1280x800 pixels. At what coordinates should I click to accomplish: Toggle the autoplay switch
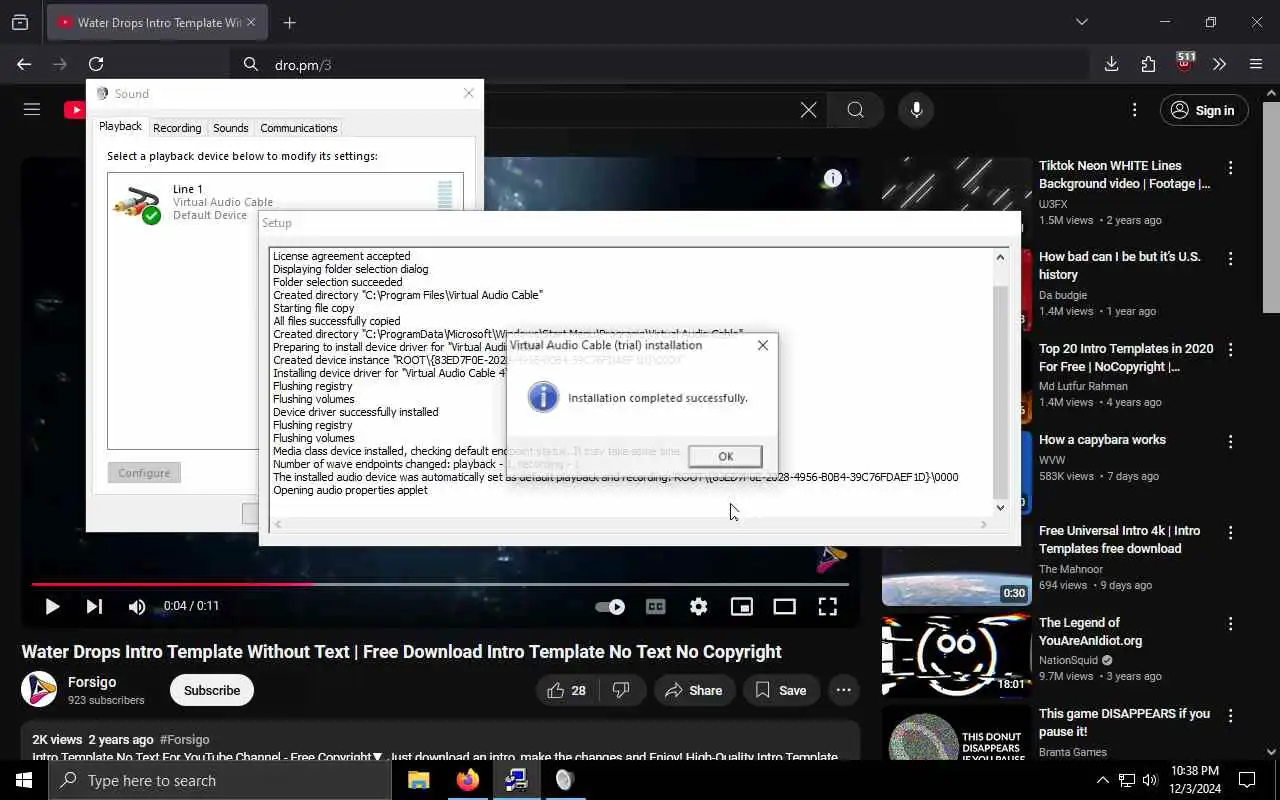click(609, 606)
